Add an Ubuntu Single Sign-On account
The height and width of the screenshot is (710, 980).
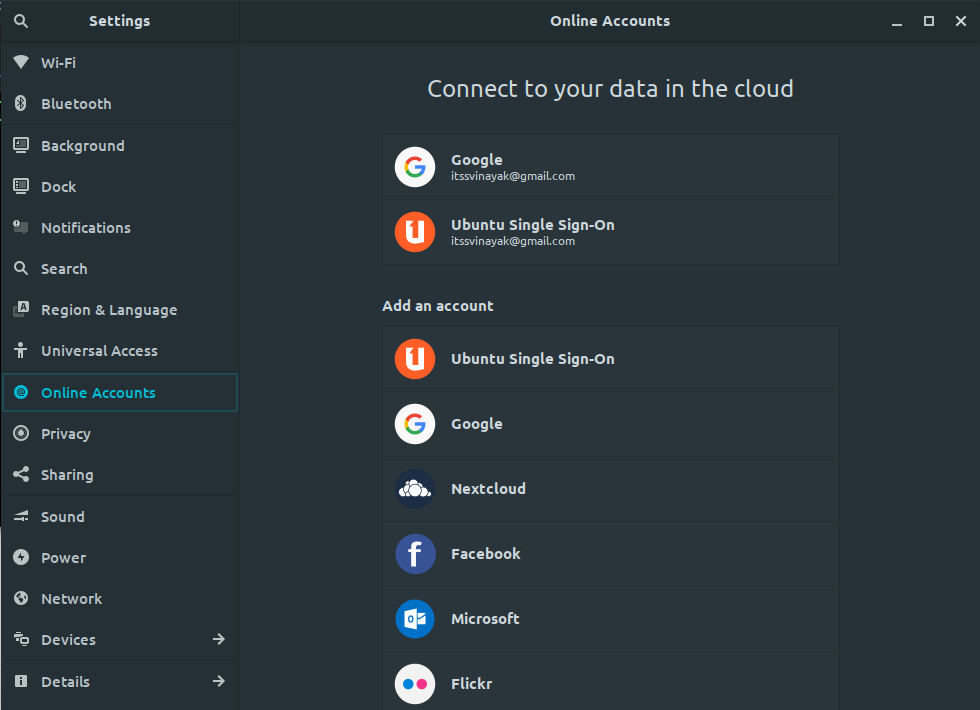pyautogui.click(x=610, y=359)
